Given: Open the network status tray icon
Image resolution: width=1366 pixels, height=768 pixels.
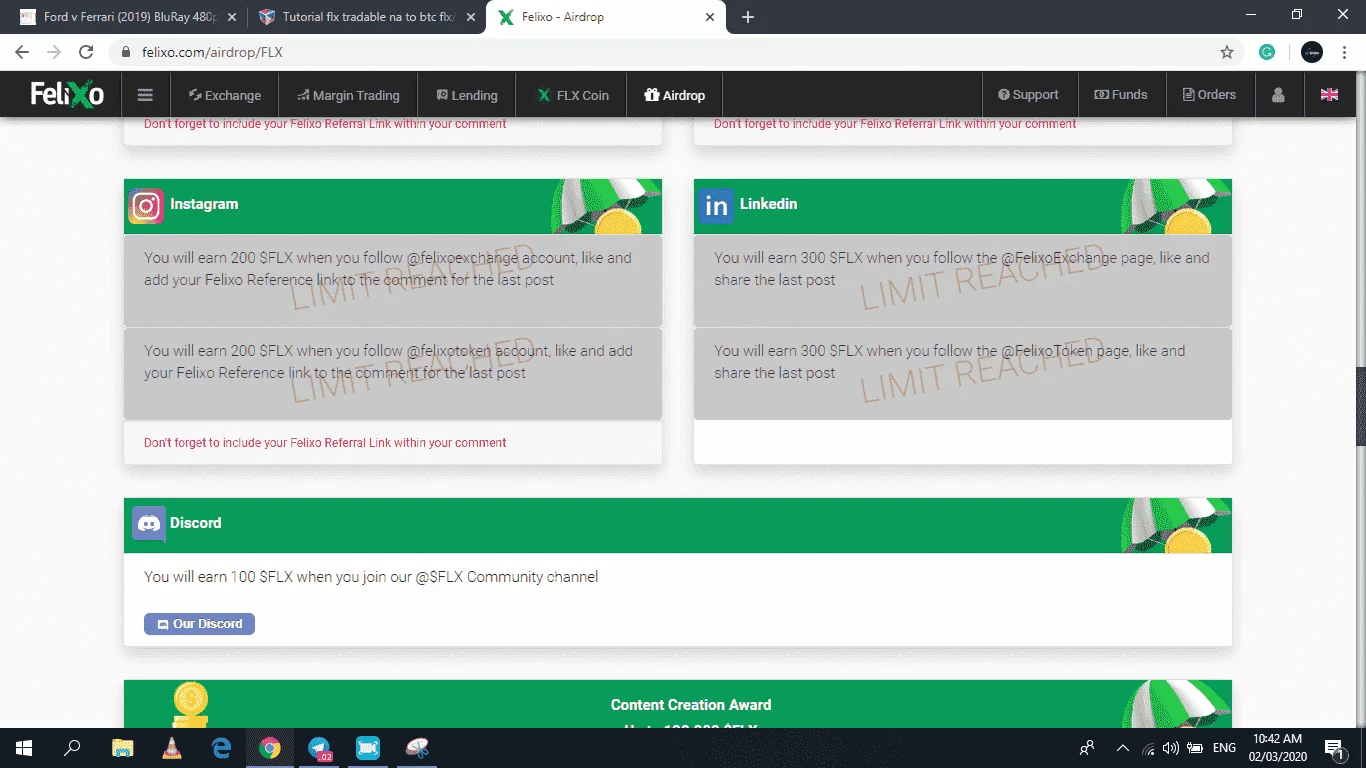Looking at the screenshot, I should (1148, 748).
